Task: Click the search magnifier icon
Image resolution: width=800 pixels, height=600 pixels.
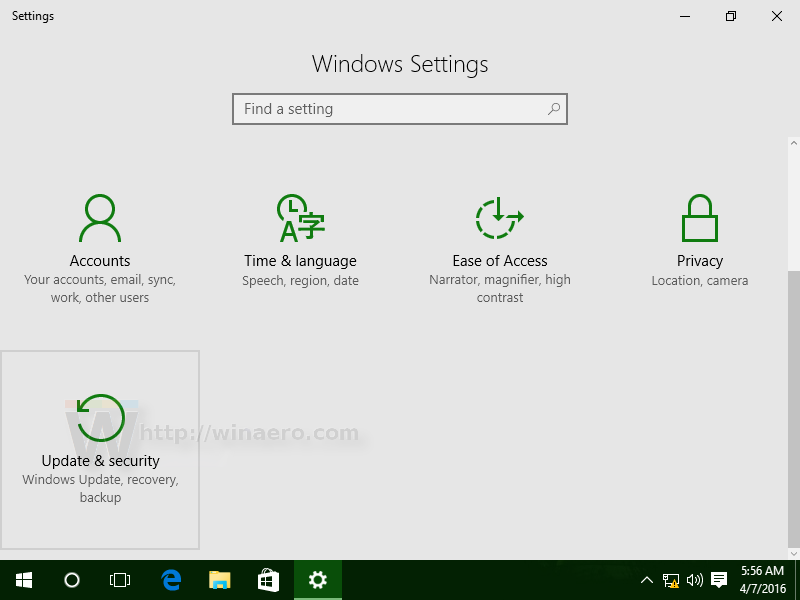Action: pos(554,109)
